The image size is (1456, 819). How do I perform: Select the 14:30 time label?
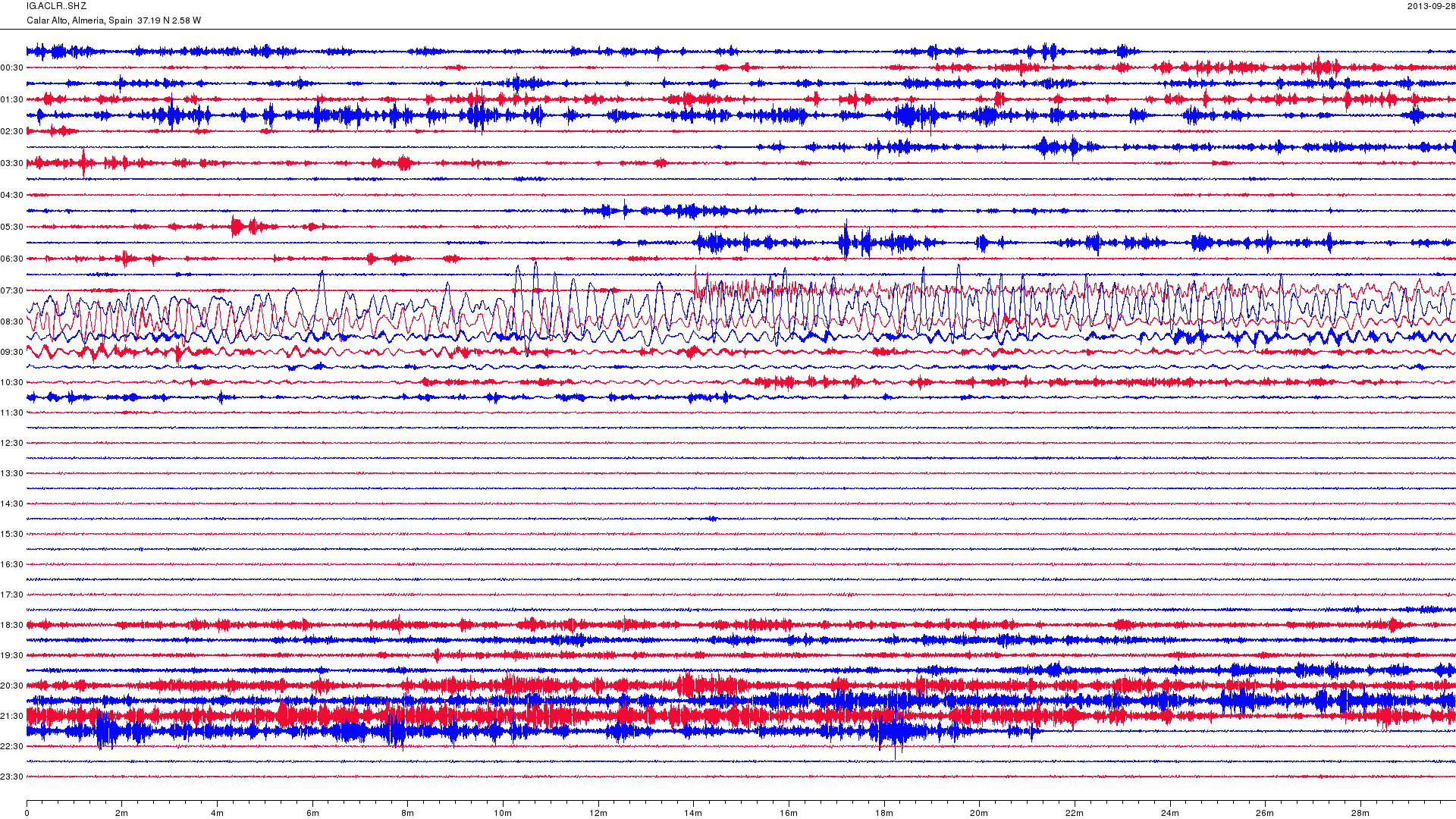(x=12, y=504)
